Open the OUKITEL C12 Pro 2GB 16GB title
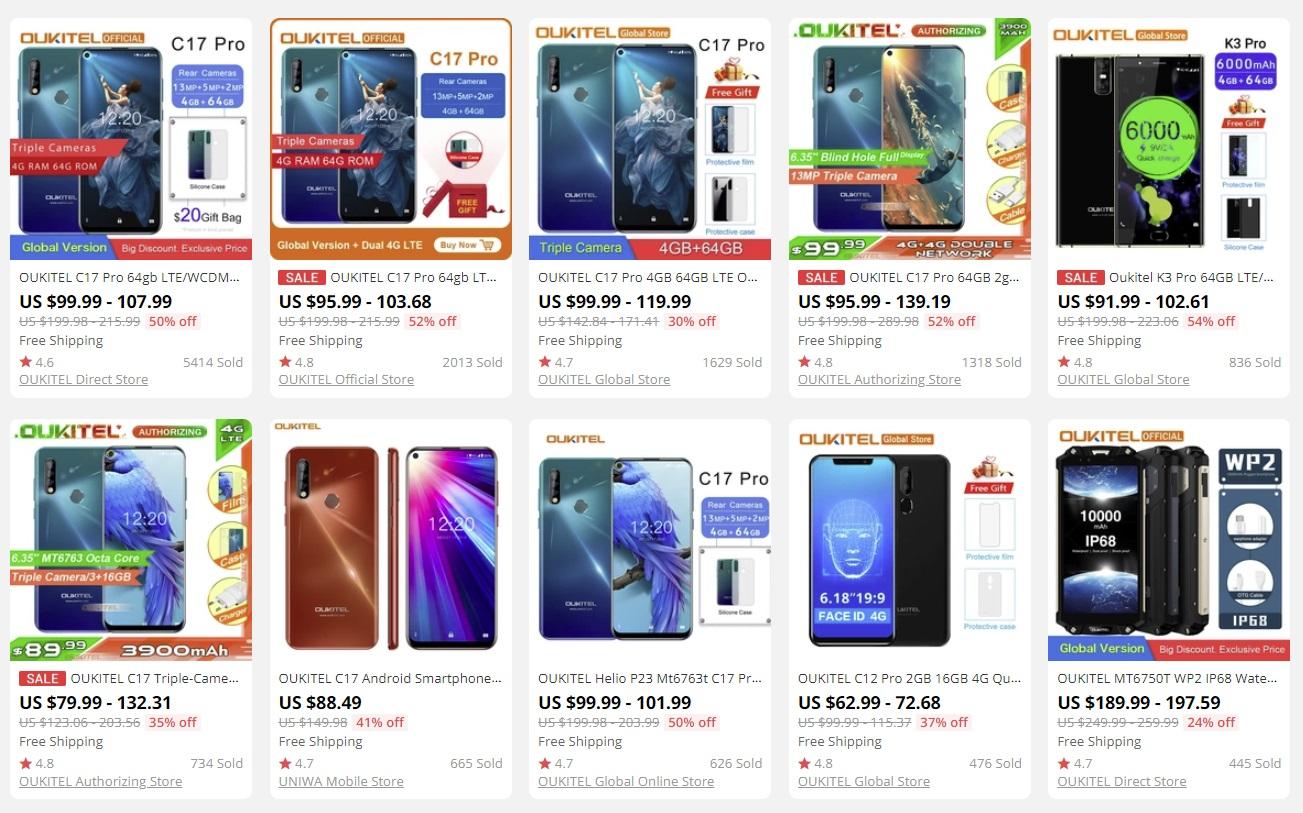This screenshot has height=813, width=1303. click(909, 679)
